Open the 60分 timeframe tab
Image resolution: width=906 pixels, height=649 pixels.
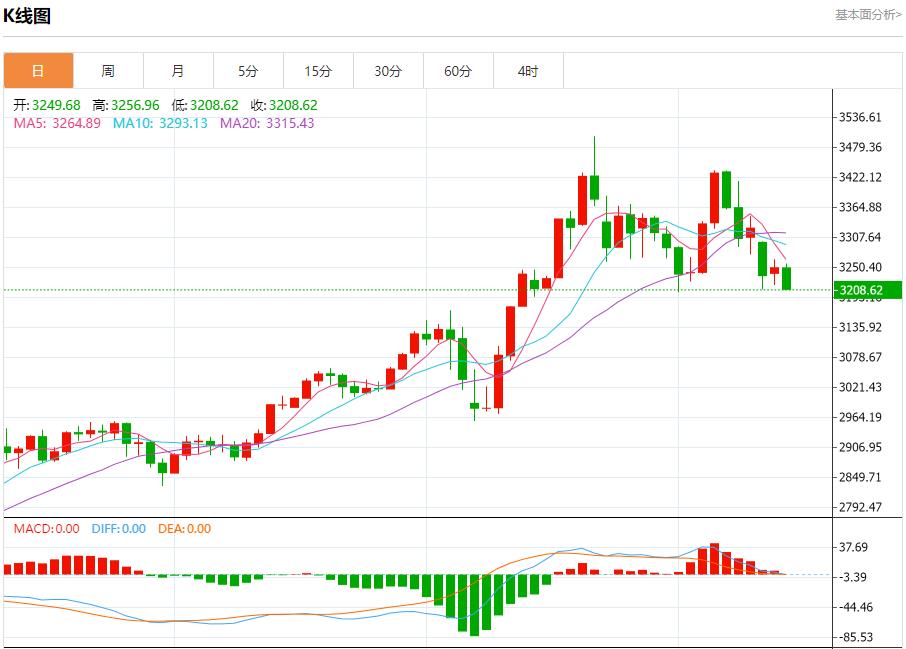point(458,71)
